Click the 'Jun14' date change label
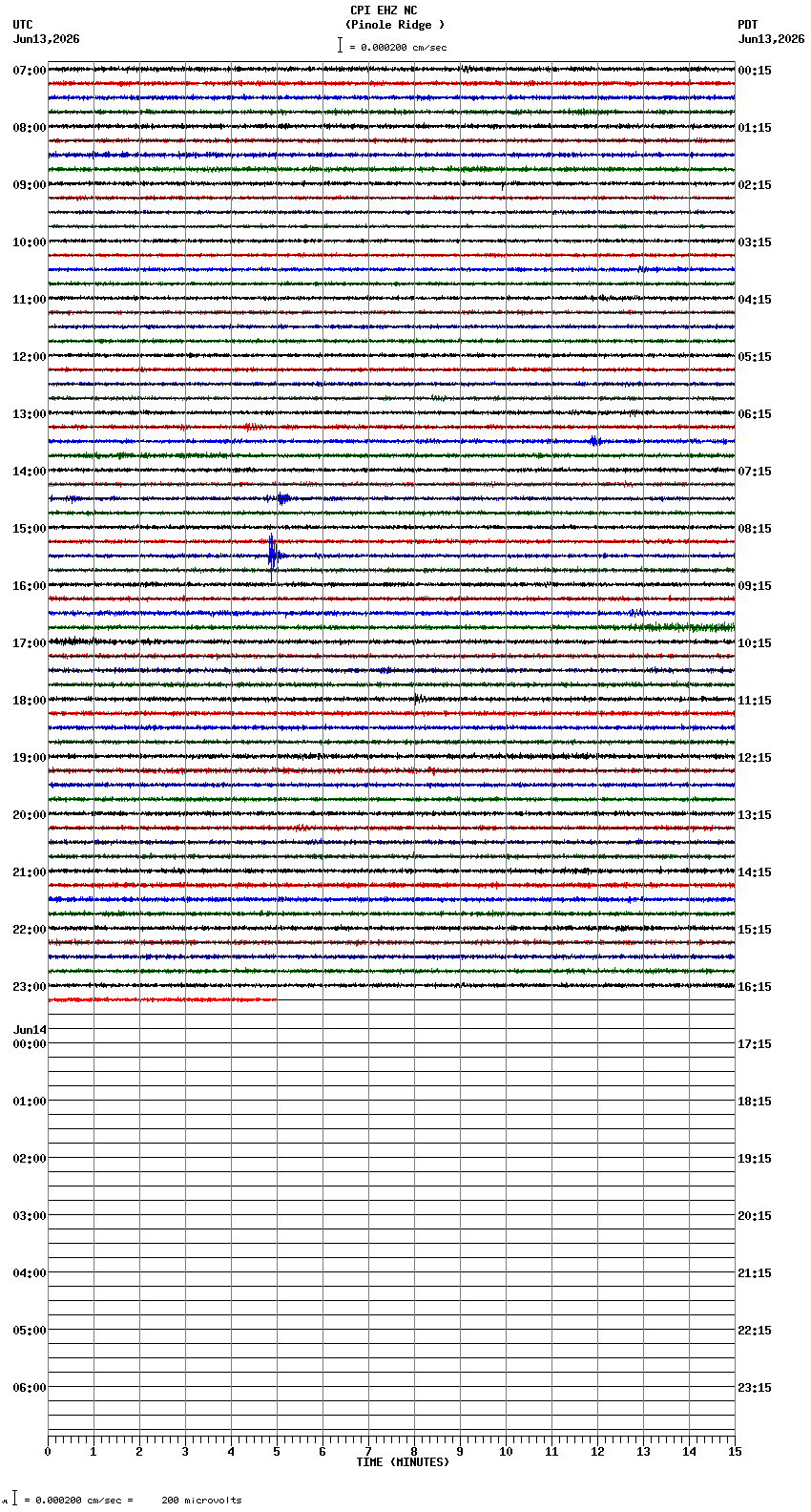 tap(30, 1030)
